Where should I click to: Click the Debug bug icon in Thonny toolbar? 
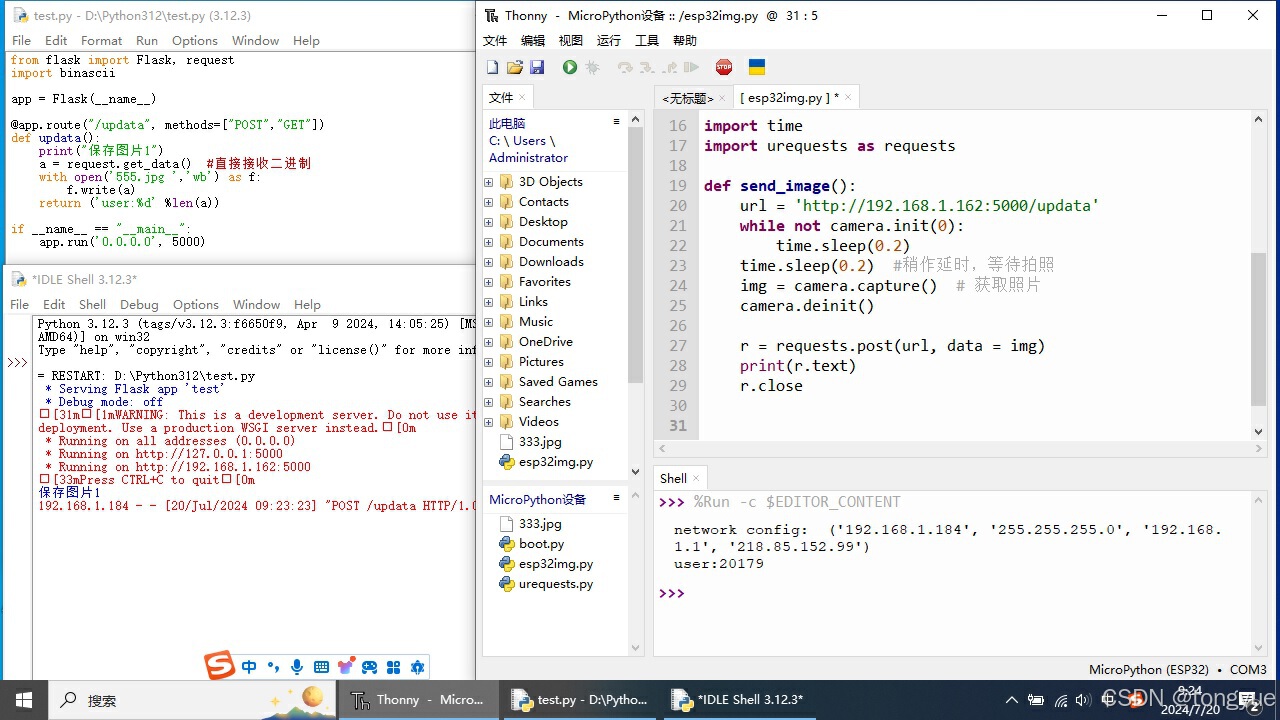pyautogui.click(x=592, y=67)
